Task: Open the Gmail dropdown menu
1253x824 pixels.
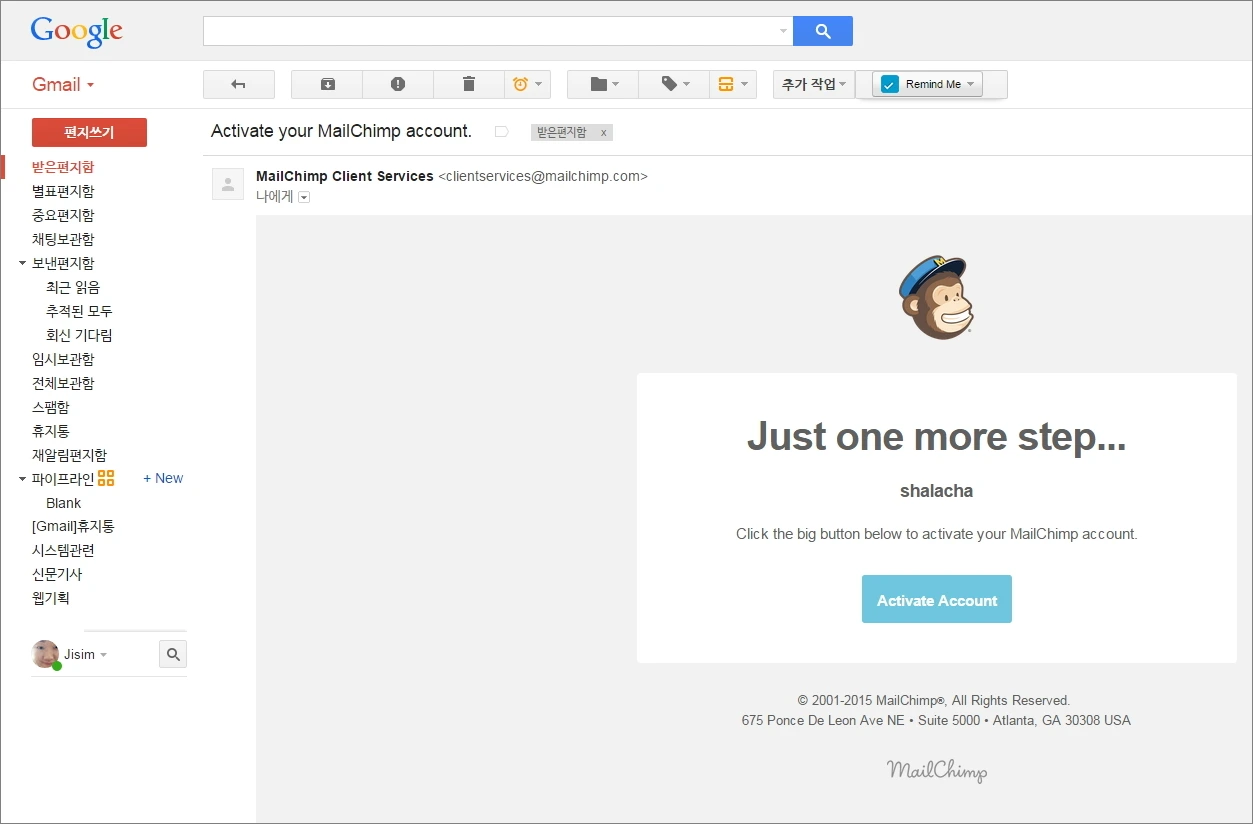Action: click(64, 85)
